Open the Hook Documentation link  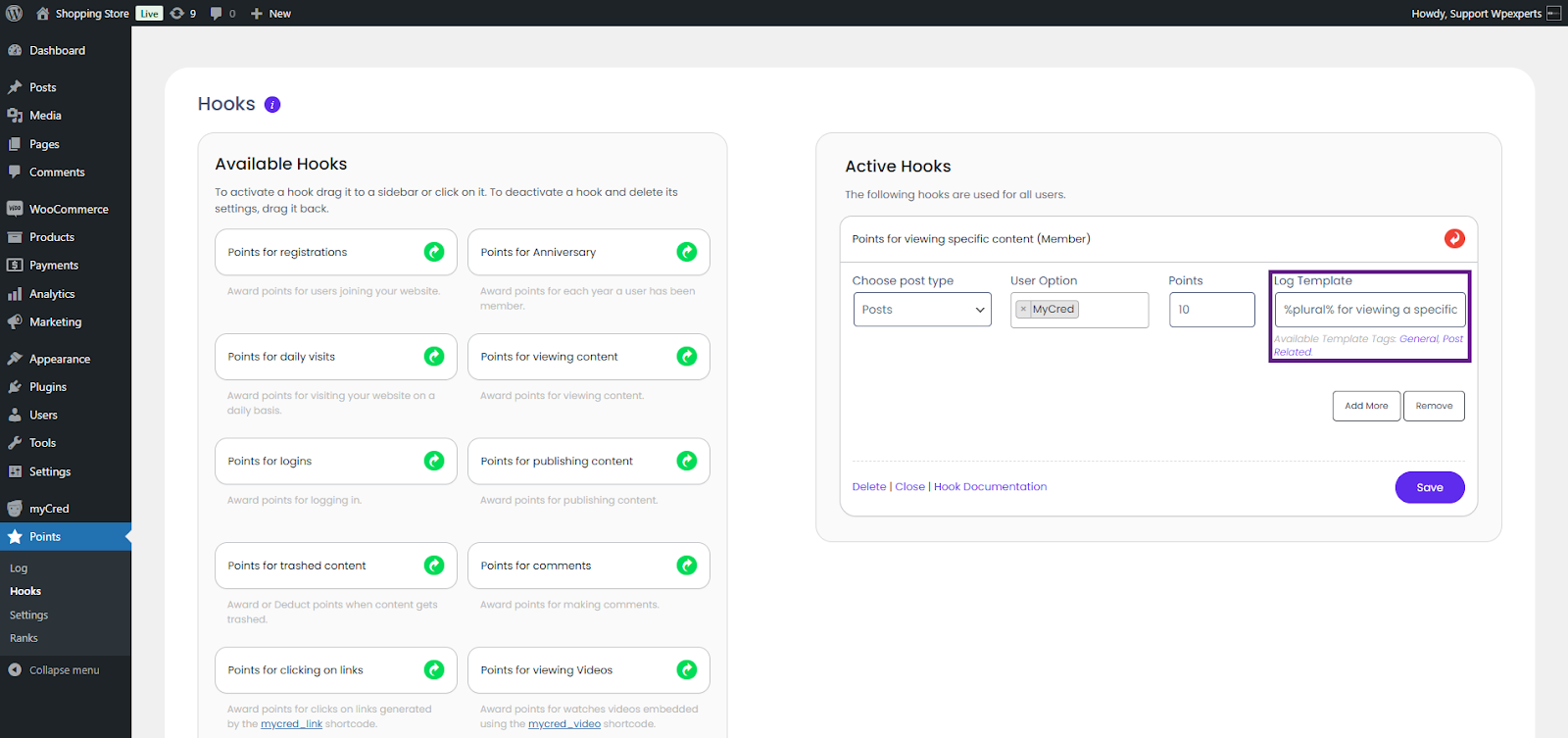click(x=990, y=487)
